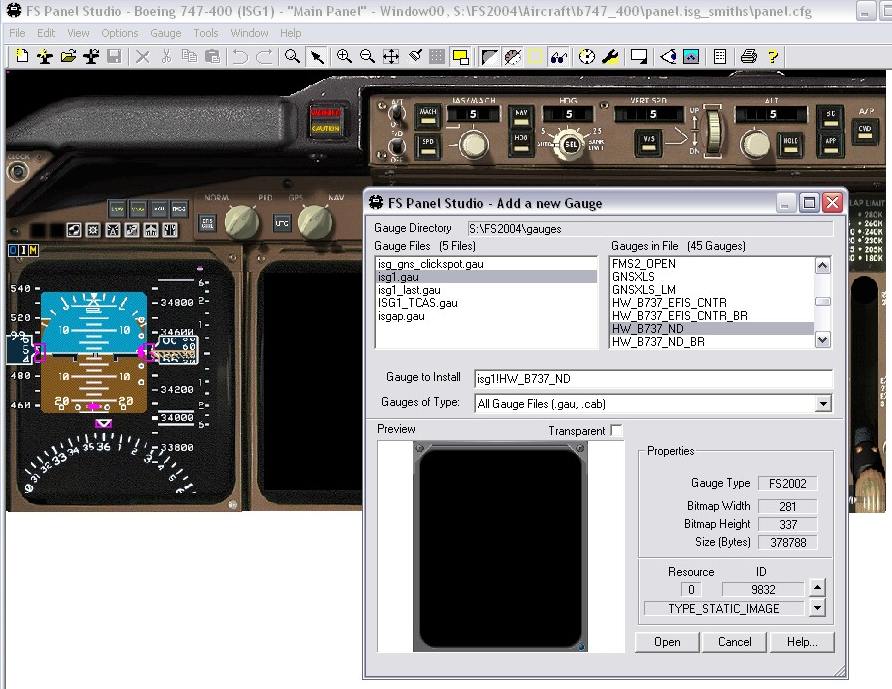
Task: Click the resource ID up arrow
Action: tap(817, 587)
